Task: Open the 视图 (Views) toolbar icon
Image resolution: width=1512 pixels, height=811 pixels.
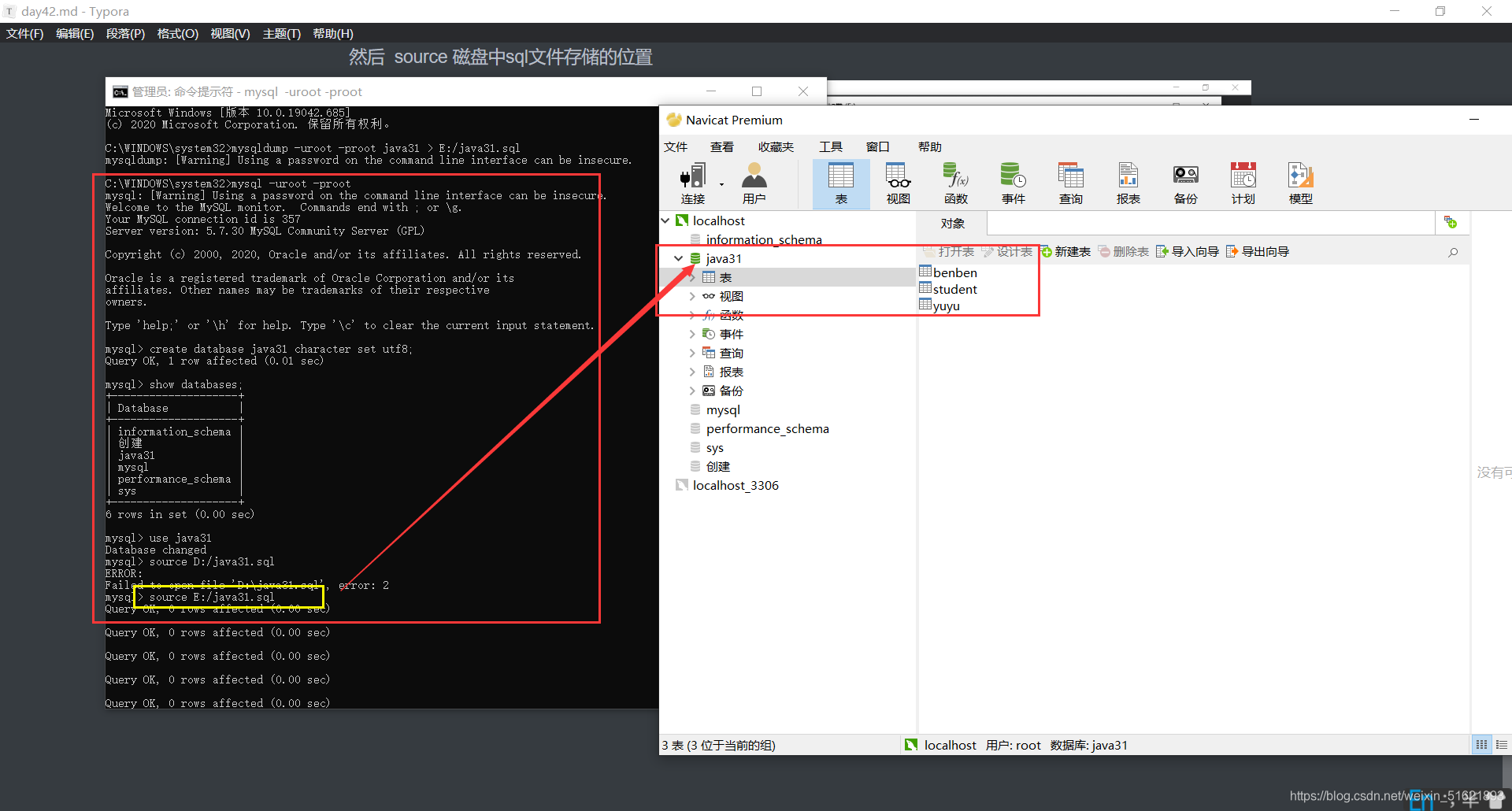Action: [897, 183]
